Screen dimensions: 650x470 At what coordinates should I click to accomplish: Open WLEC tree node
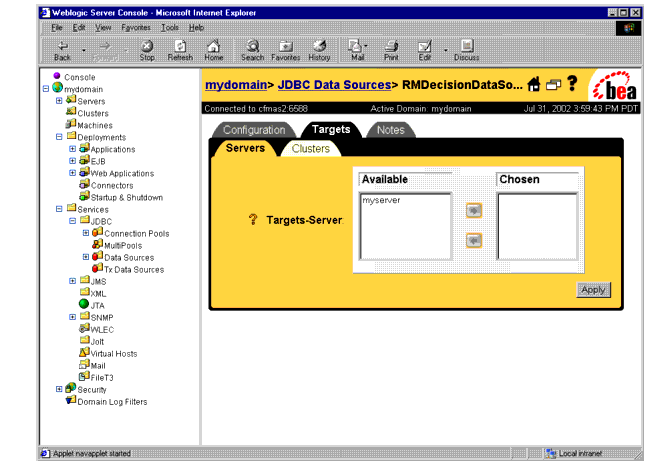click(x=102, y=329)
